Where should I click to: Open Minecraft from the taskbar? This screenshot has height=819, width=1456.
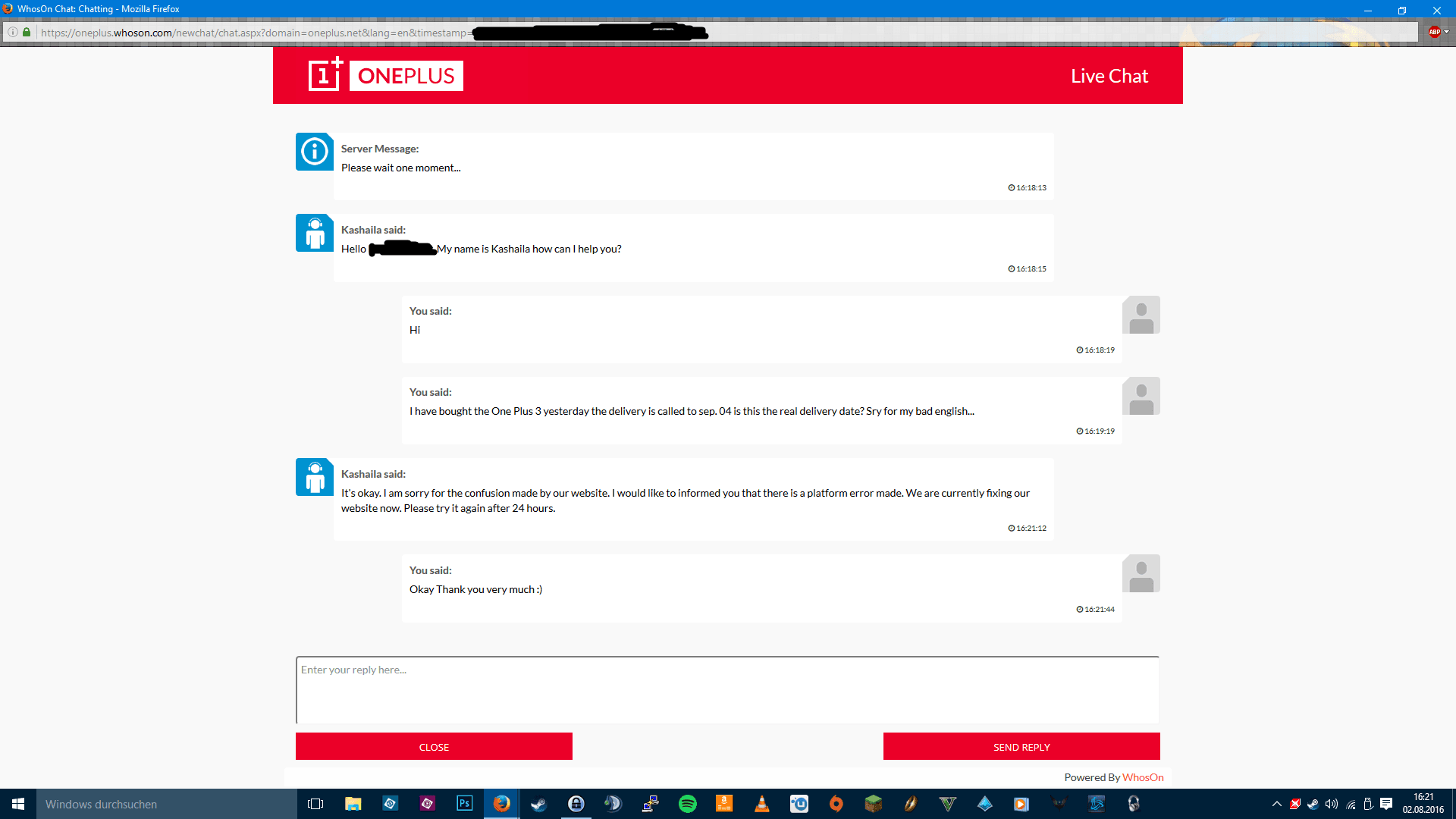click(873, 804)
